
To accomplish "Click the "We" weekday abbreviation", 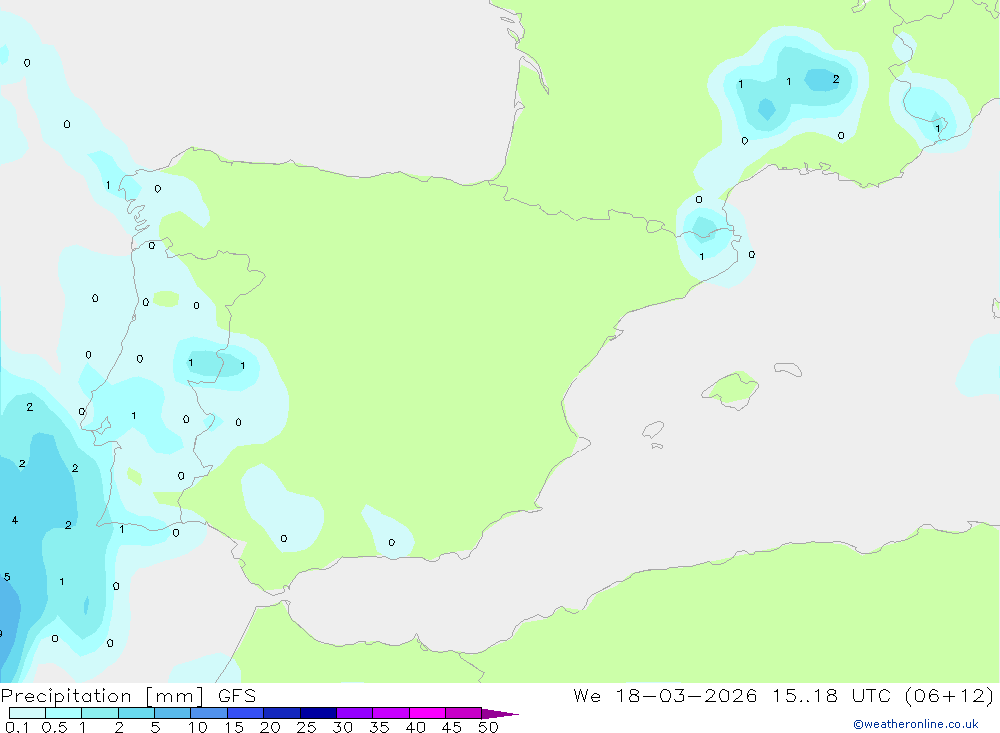I will tap(587, 695).
